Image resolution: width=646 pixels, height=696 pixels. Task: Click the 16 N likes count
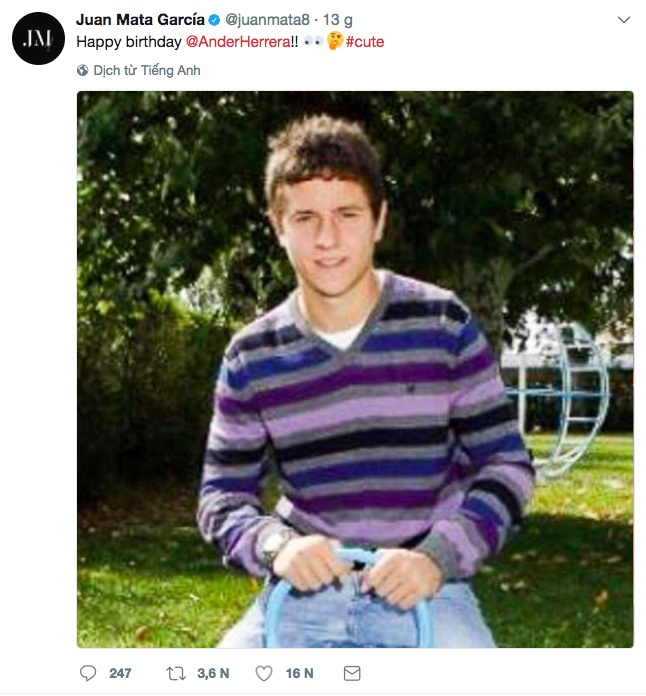click(x=300, y=673)
